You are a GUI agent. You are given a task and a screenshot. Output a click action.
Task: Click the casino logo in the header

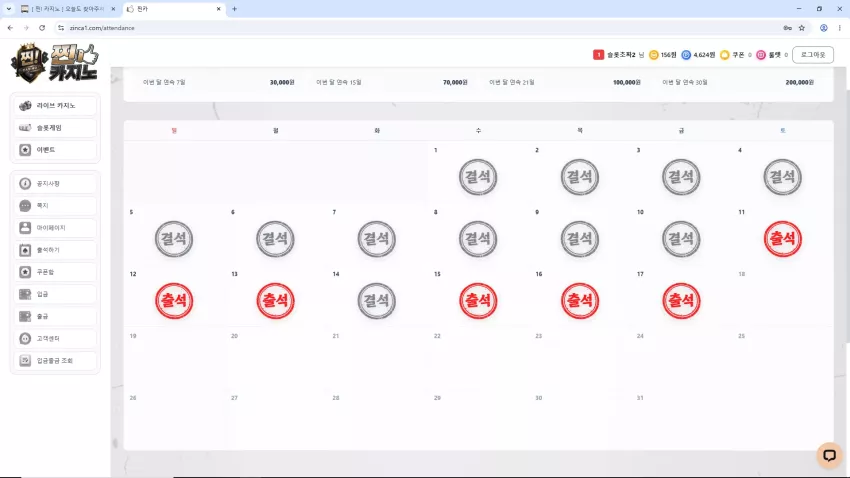[x=55, y=63]
